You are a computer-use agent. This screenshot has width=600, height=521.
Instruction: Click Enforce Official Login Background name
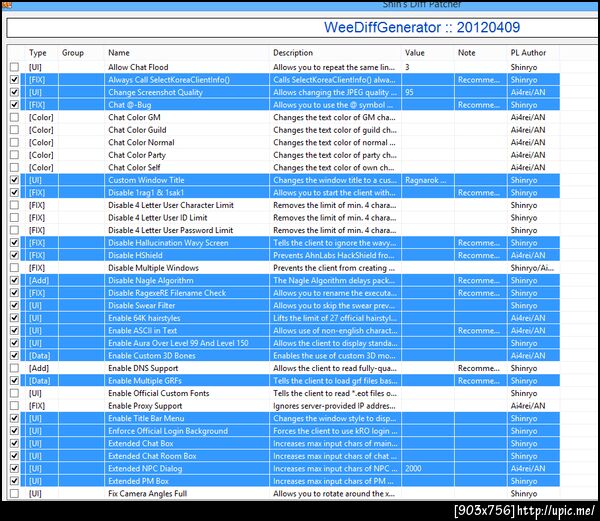point(168,431)
